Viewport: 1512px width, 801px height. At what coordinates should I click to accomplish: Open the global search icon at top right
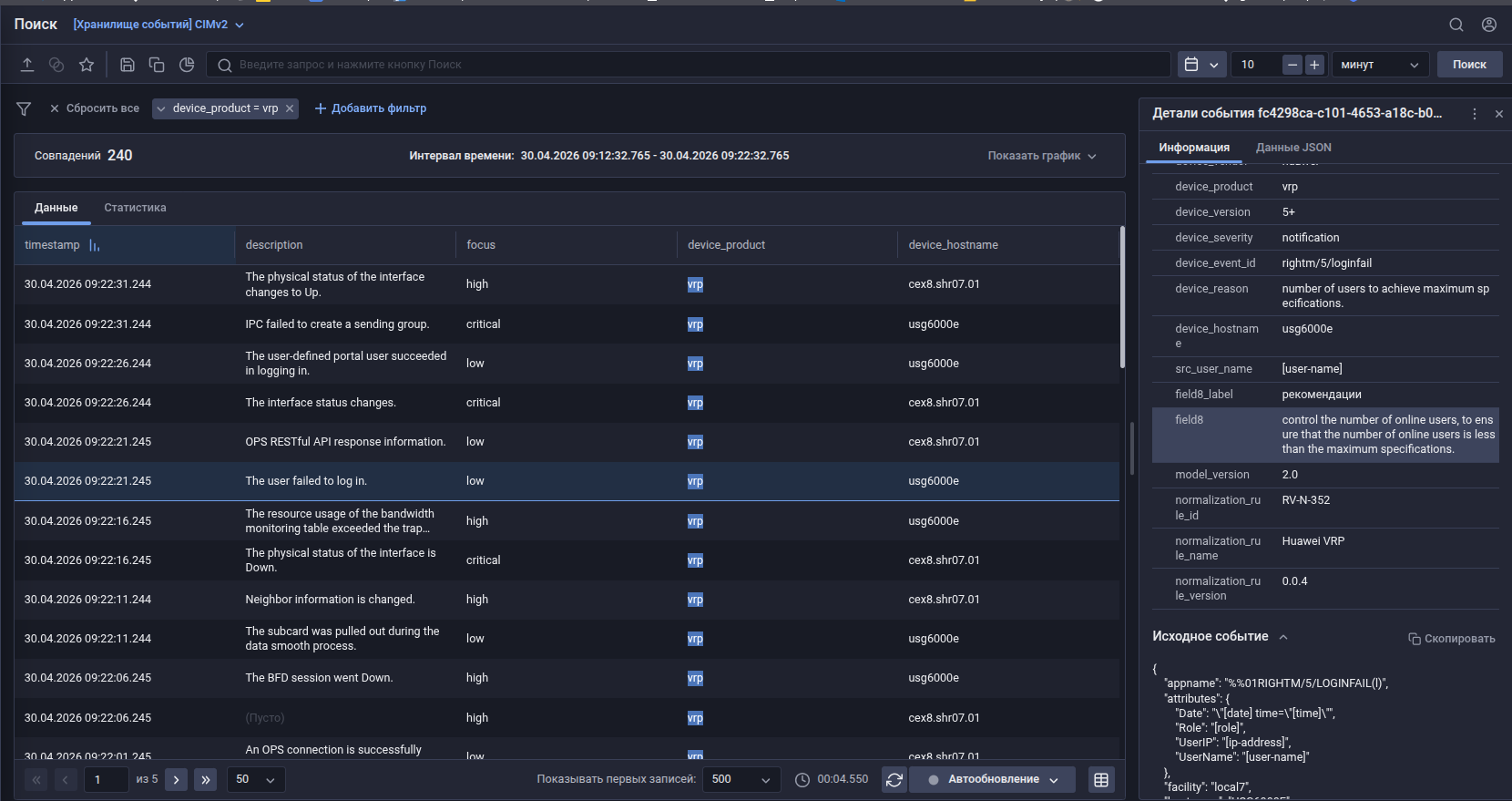coord(1456,25)
